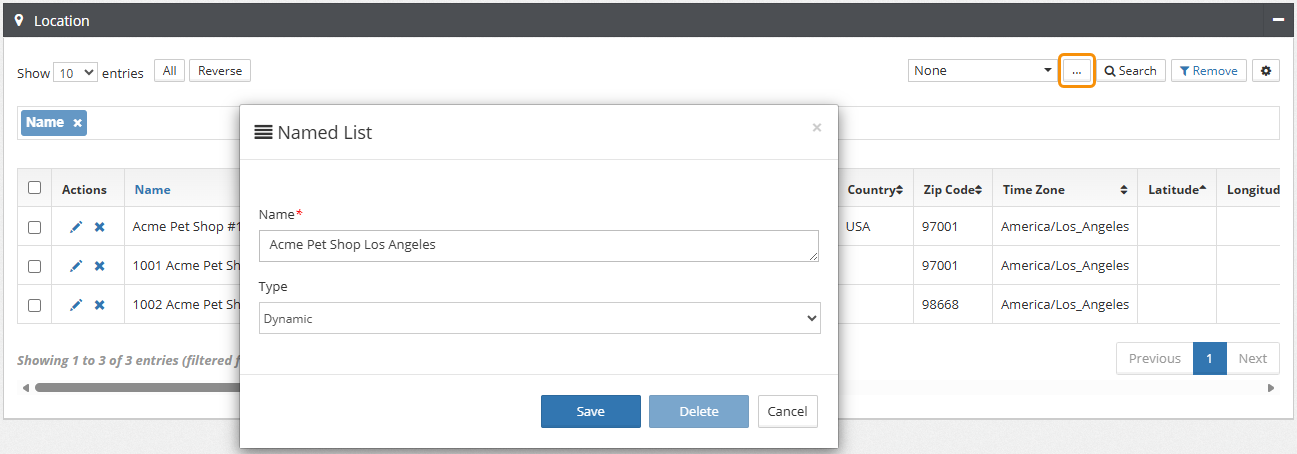Toggle the select-all checkbox in table header
The image size is (1297, 454).
(35, 188)
